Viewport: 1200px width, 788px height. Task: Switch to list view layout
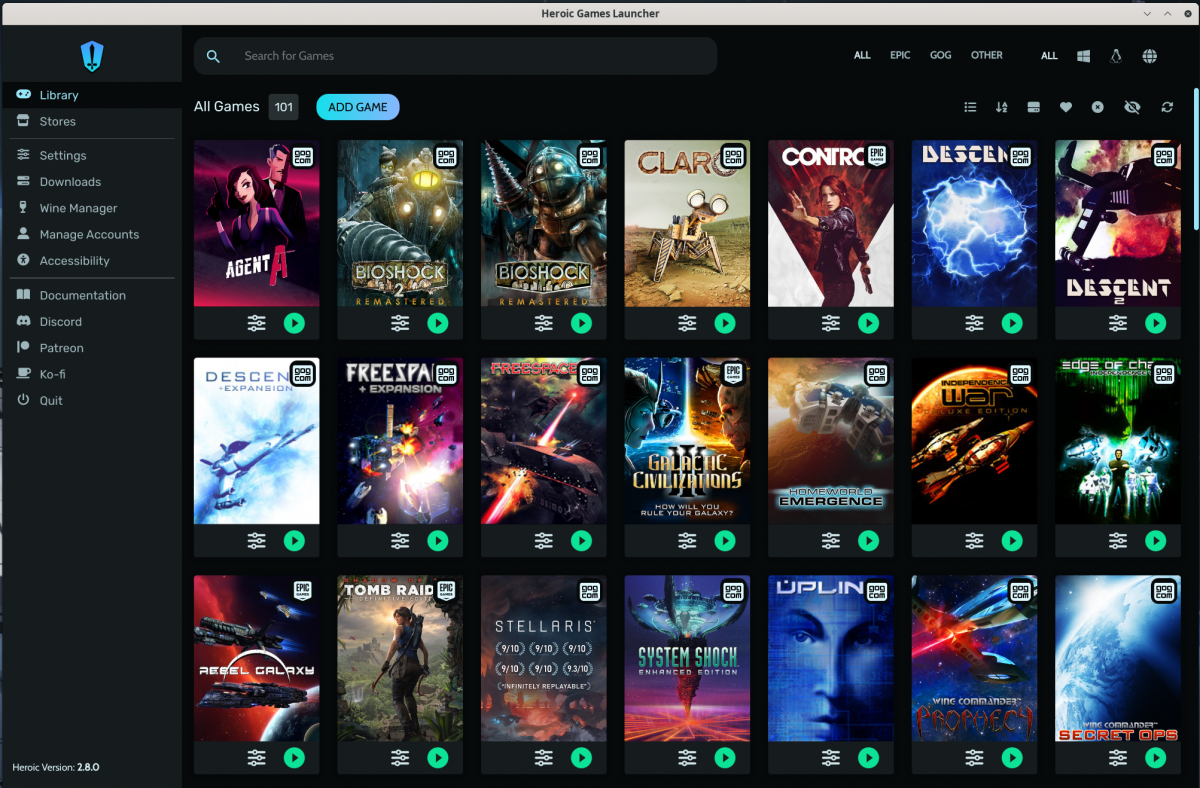click(969, 106)
